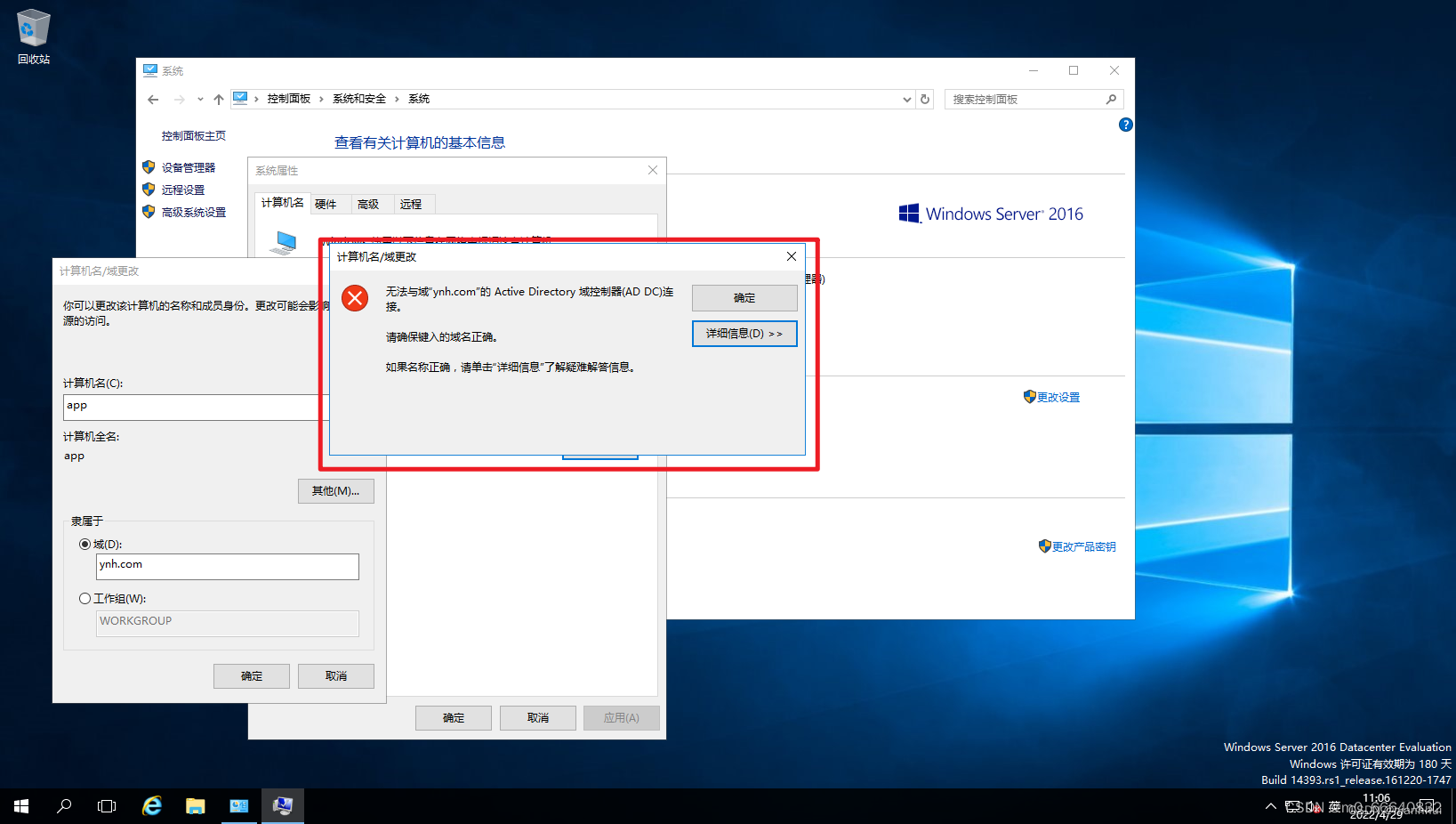Close the error message dialog

(x=792, y=256)
